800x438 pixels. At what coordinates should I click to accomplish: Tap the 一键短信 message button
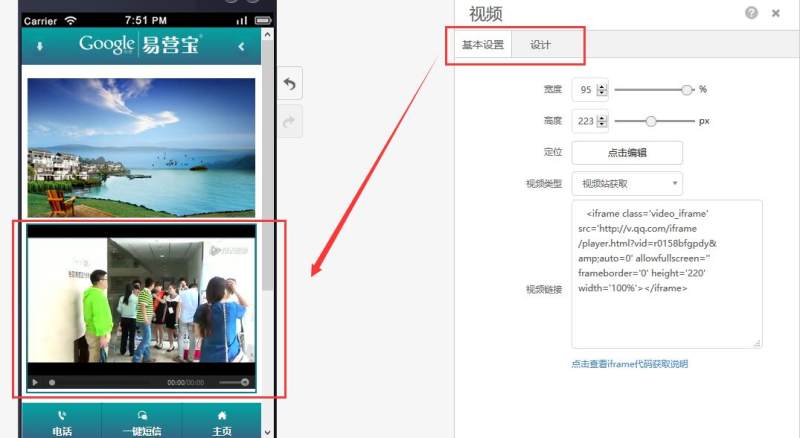point(142,423)
